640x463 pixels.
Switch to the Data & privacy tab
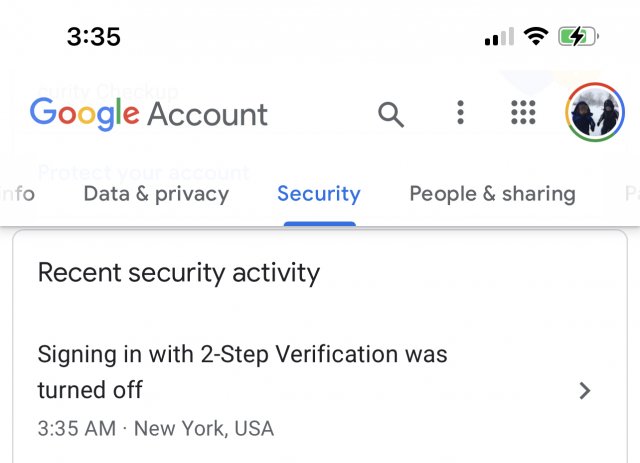tap(156, 194)
